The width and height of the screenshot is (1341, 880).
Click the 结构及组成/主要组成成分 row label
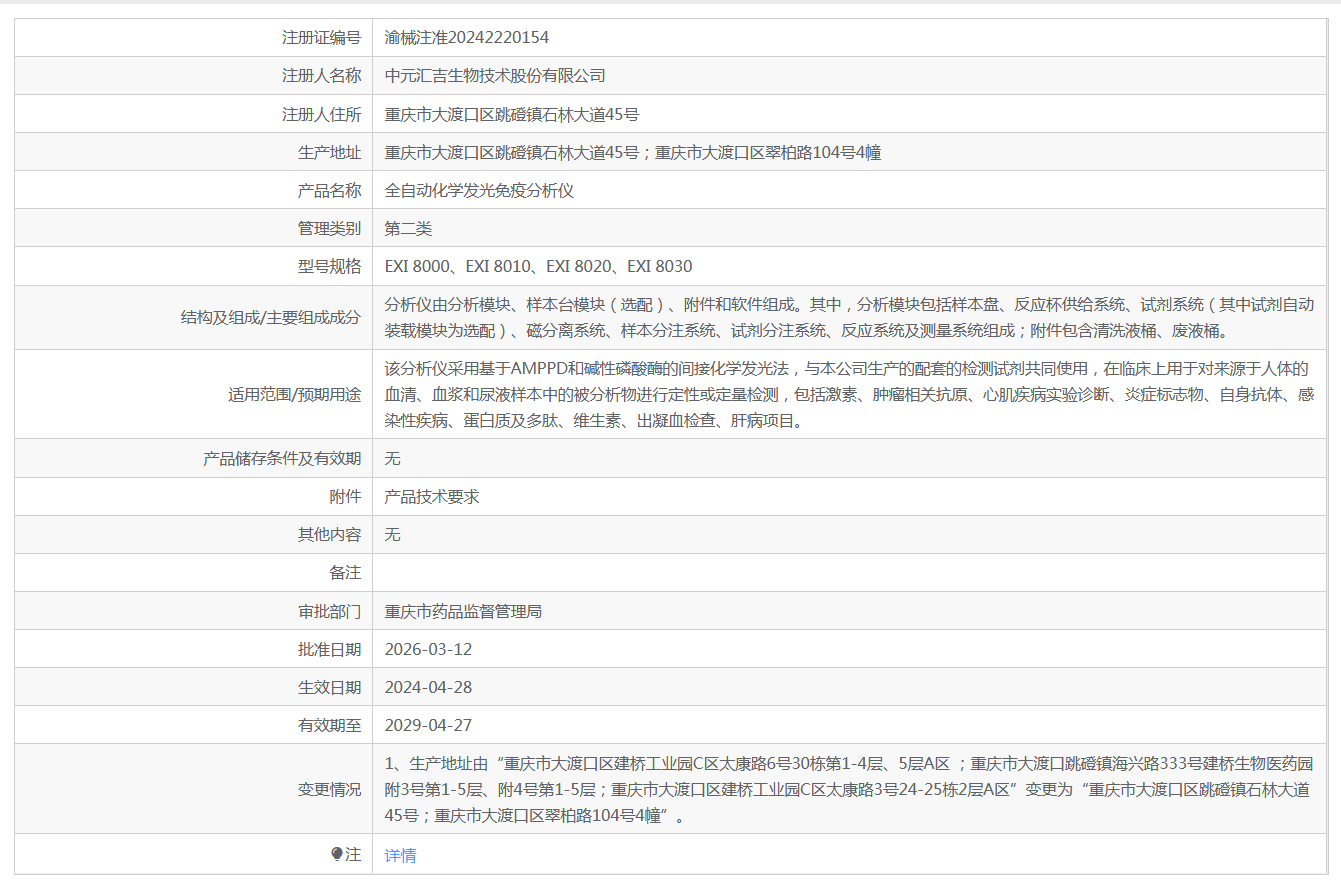[271, 317]
